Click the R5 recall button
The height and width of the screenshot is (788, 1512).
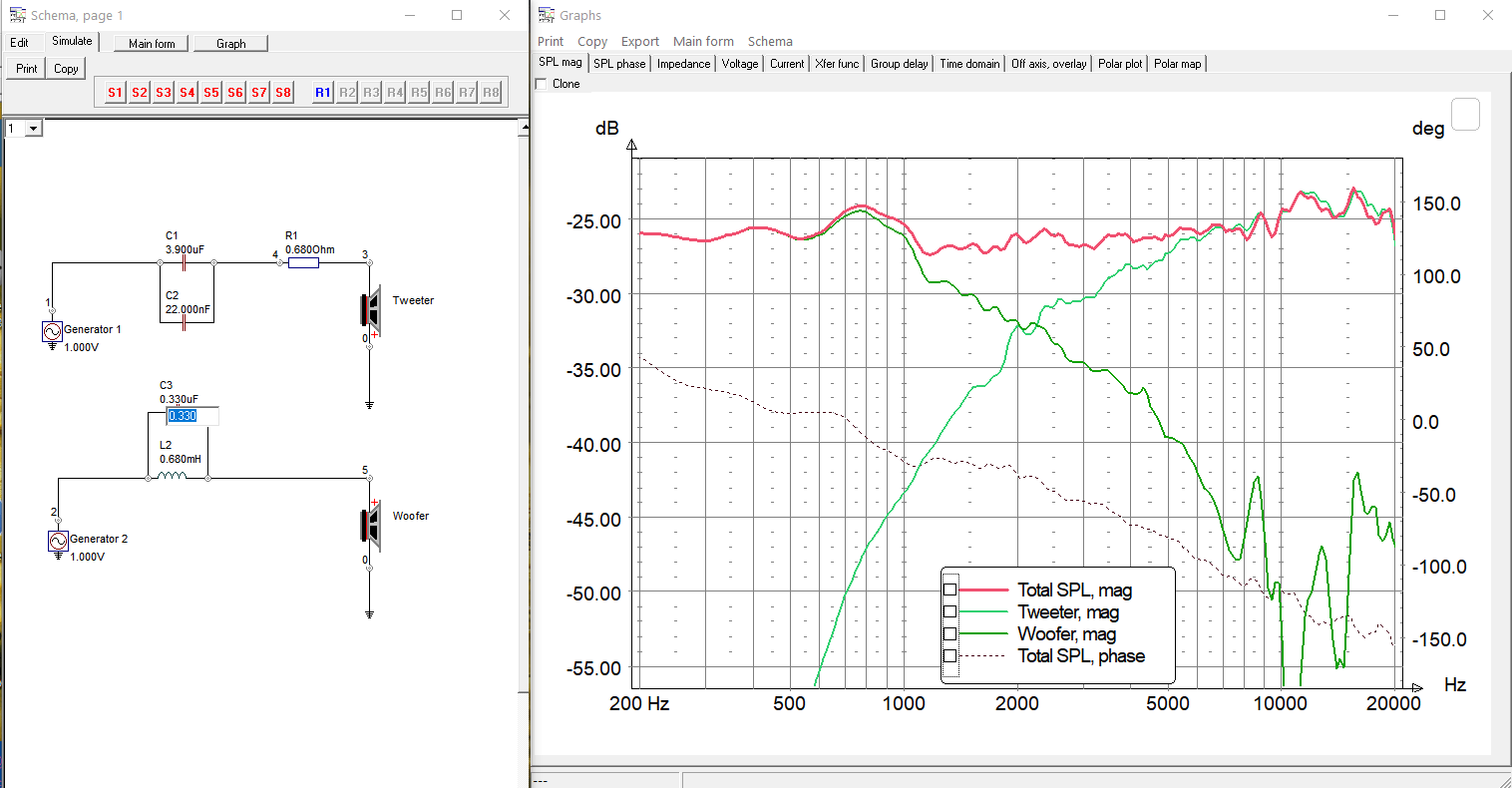[x=419, y=92]
